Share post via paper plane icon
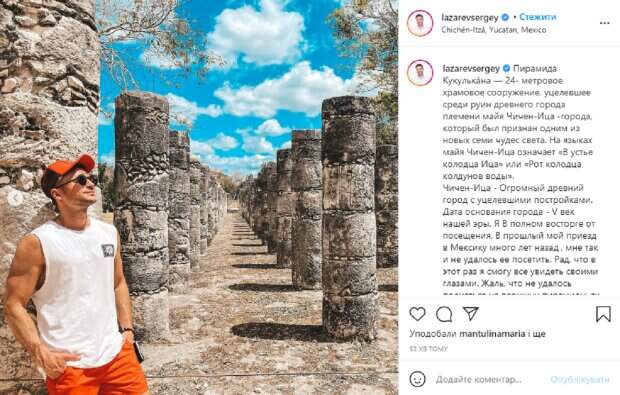The width and height of the screenshot is (620, 395). pyautogui.click(x=471, y=314)
